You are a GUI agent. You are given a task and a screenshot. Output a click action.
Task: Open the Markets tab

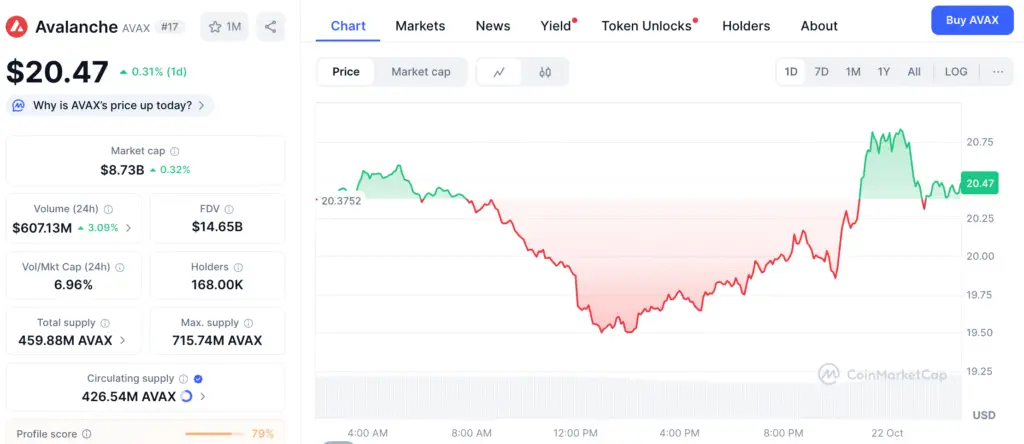(420, 26)
